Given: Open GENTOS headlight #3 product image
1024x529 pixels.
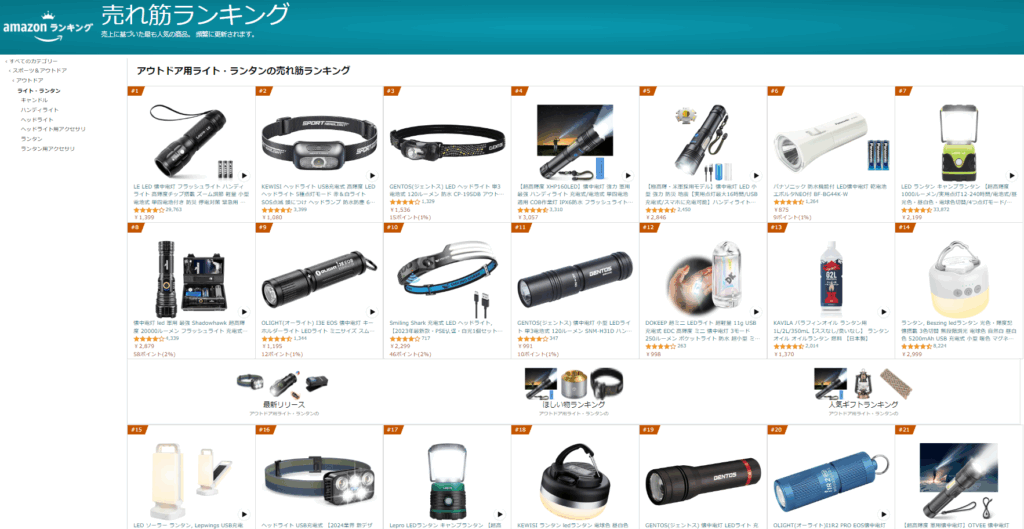Looking at the screenshot, I should pos(447,140).
